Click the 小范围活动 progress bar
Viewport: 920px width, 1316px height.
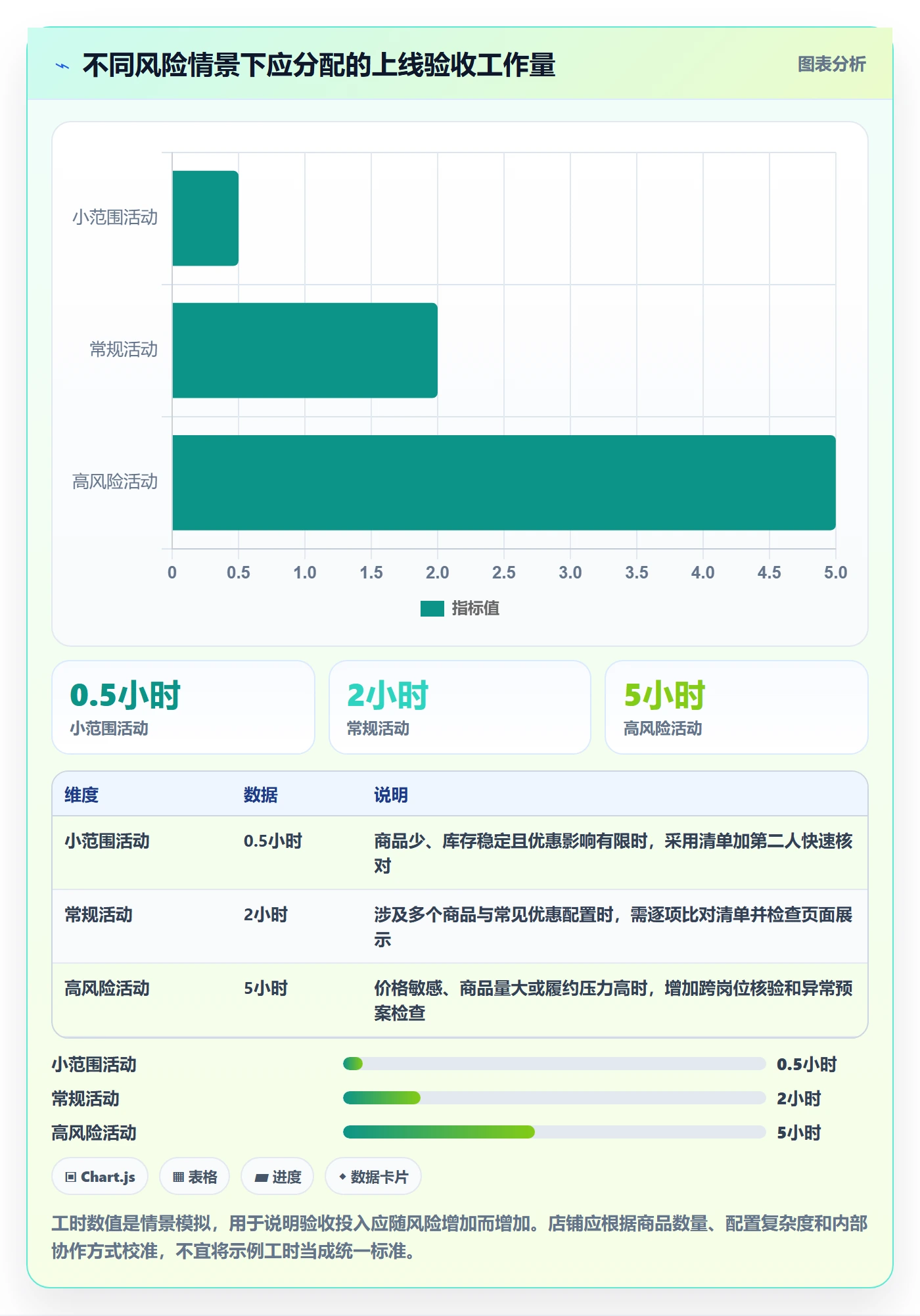pyautogui.click(x=554, y=1064)
